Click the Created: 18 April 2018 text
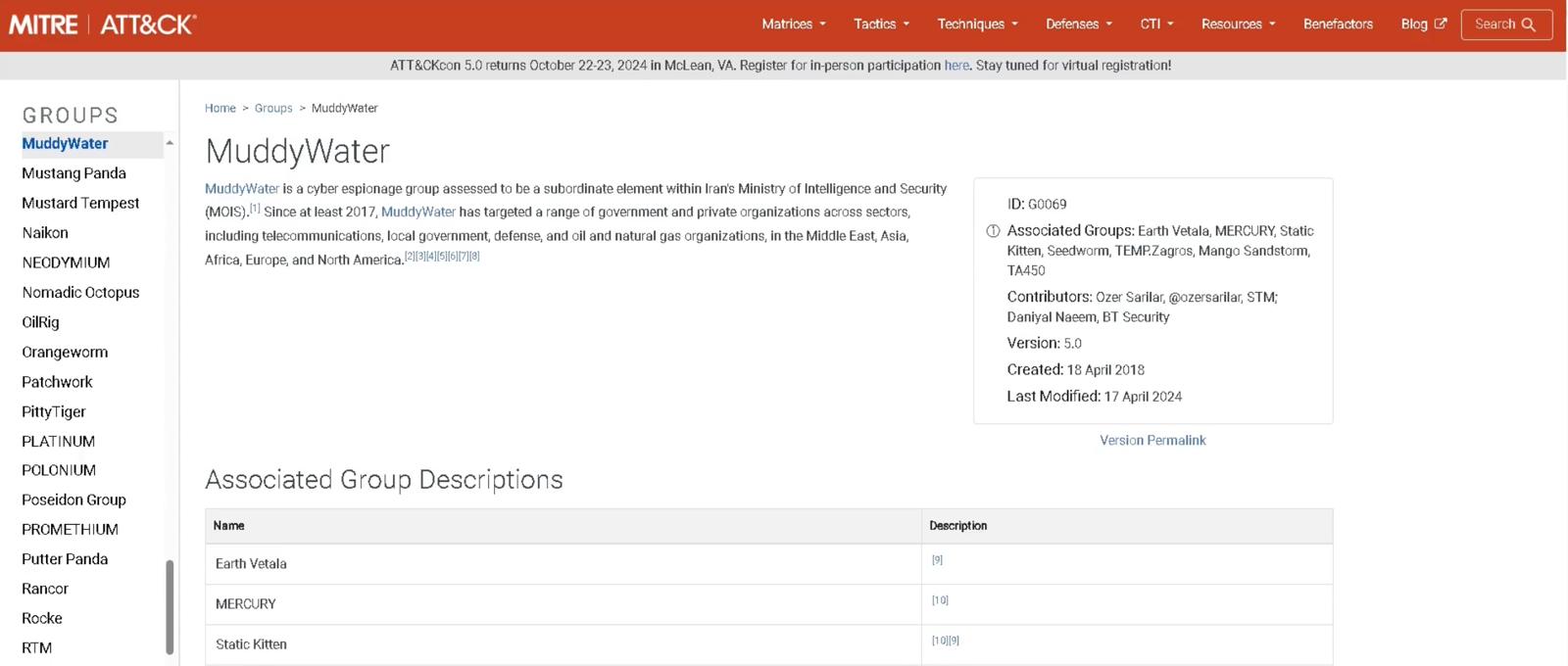 point(1075,370)
